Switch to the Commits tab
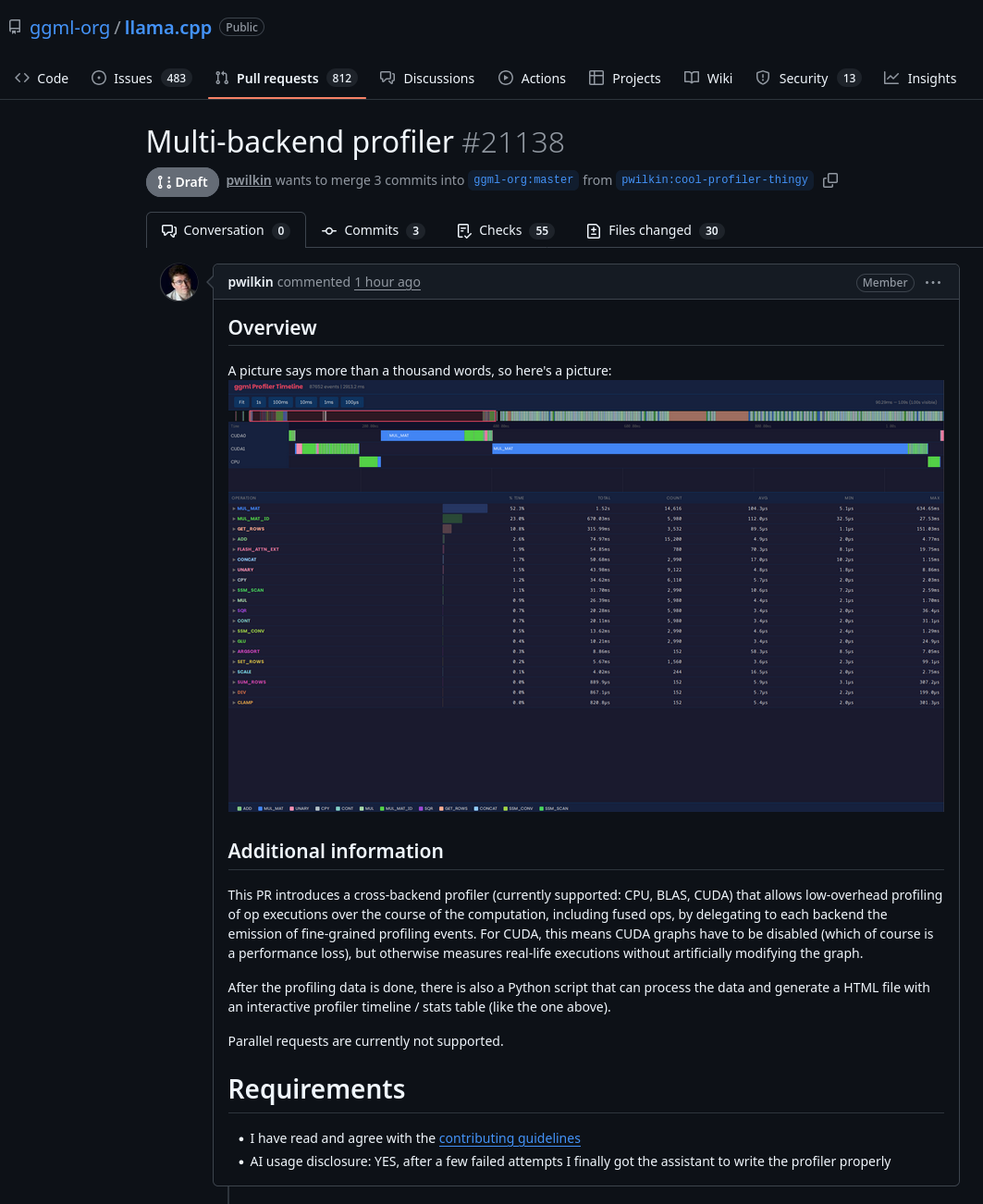 (x=373, y=230)
